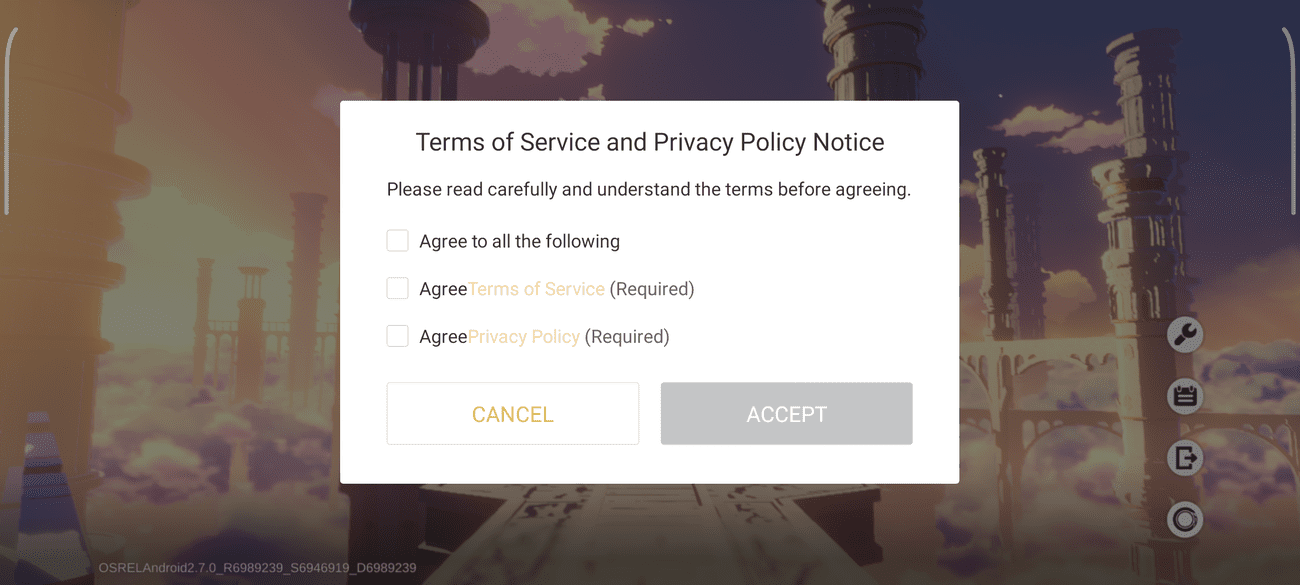Open the Privacy Policy link
The image size is (1300, 585).
pyautogui.click(x=524, y=337)
